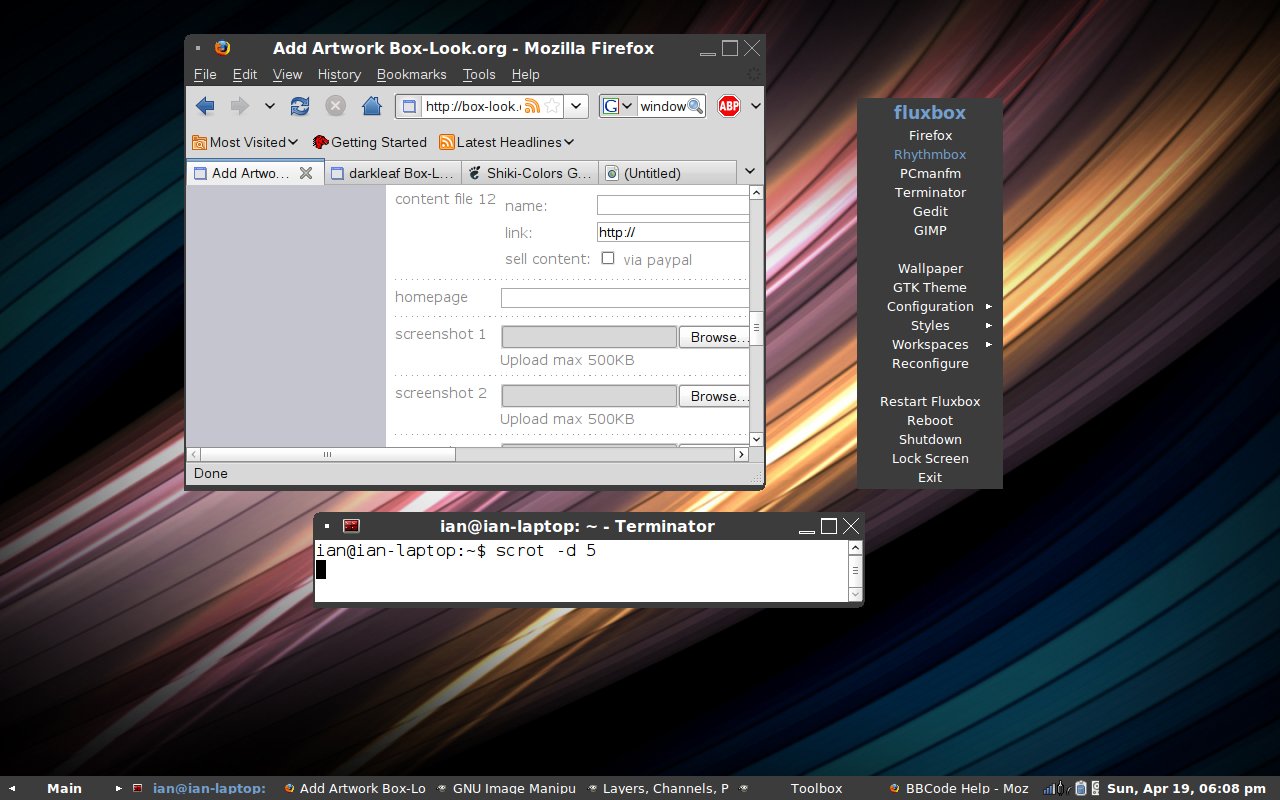The image size is (1280, 800).
Task: Select Lock Screen in the fluxbox menu
Action: coord(930,458)
